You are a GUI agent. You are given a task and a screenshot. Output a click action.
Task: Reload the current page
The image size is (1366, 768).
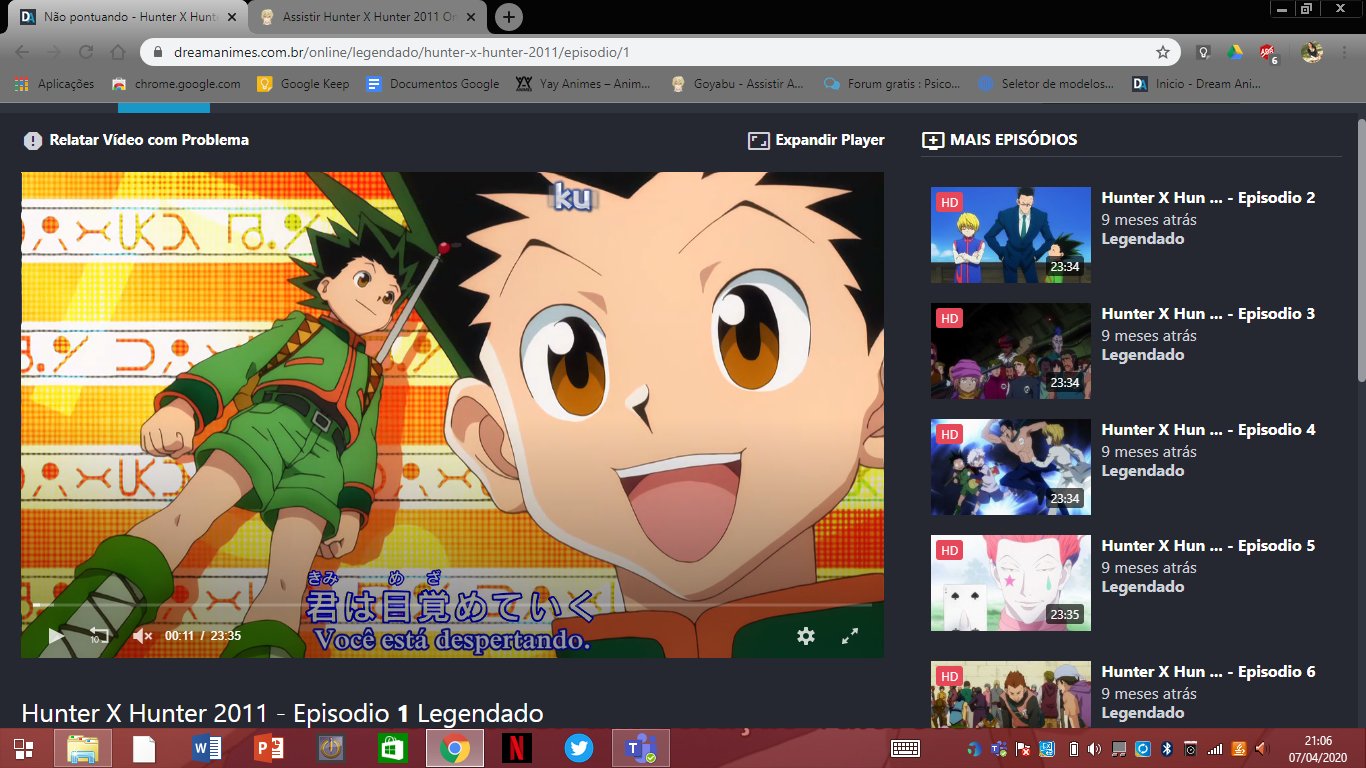click(x=86, y=52)
